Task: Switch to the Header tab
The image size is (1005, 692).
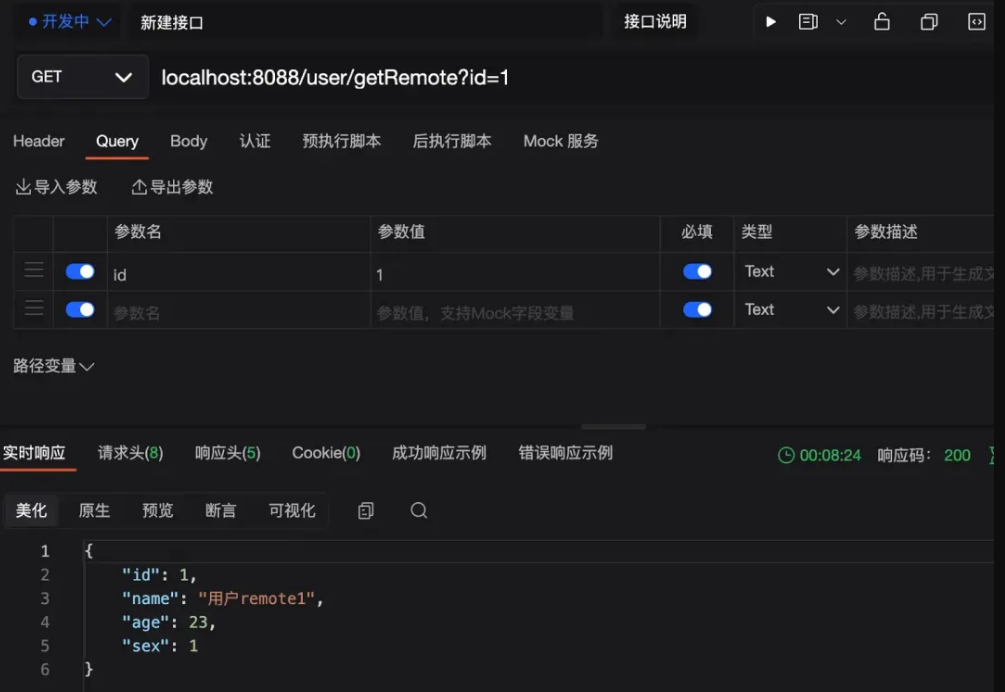Action: tap(39, 141)
